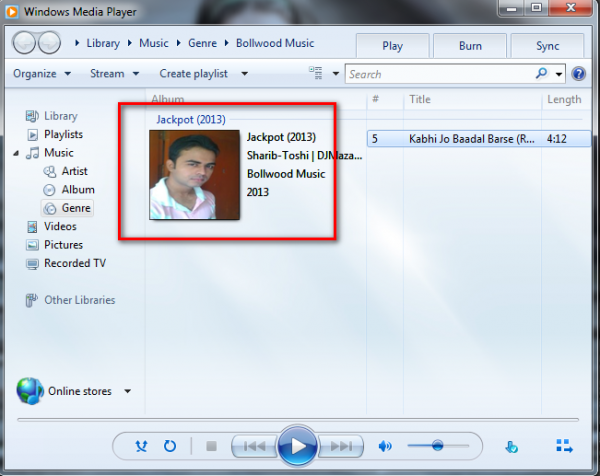
Task: Click Music in the breadcrumb
Action: [153, 43]
